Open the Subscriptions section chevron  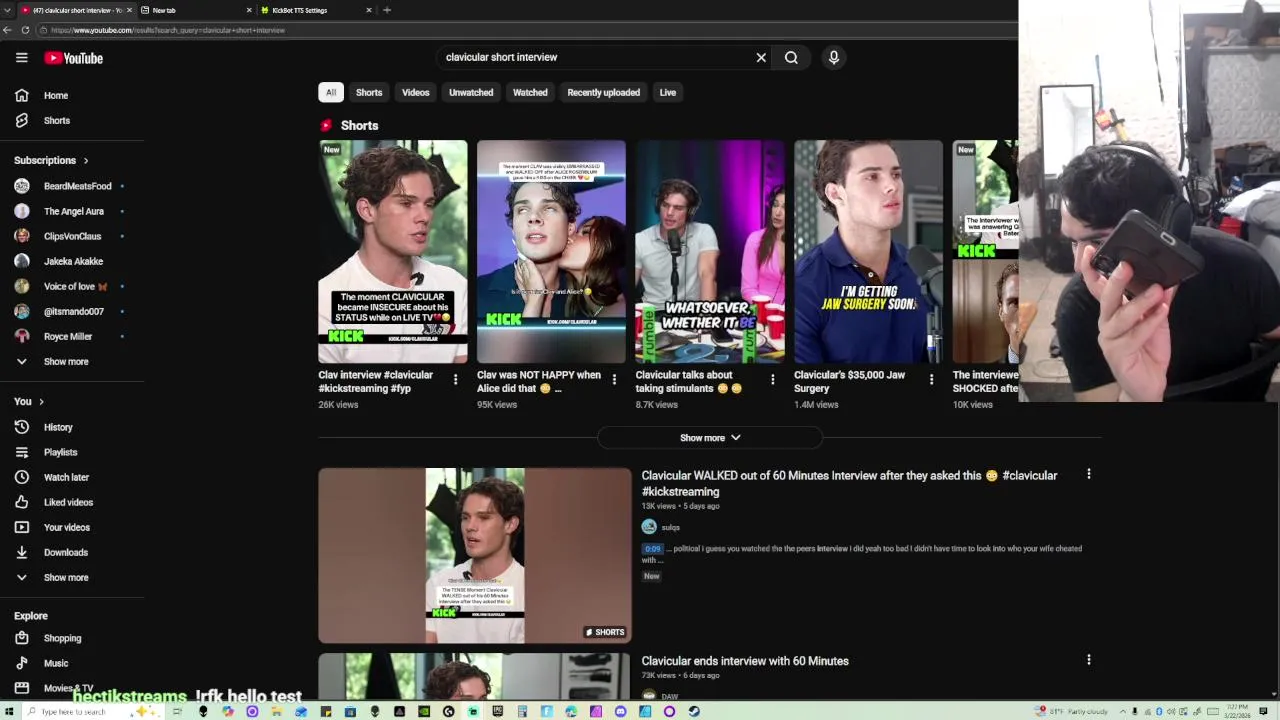click(86, 161)
